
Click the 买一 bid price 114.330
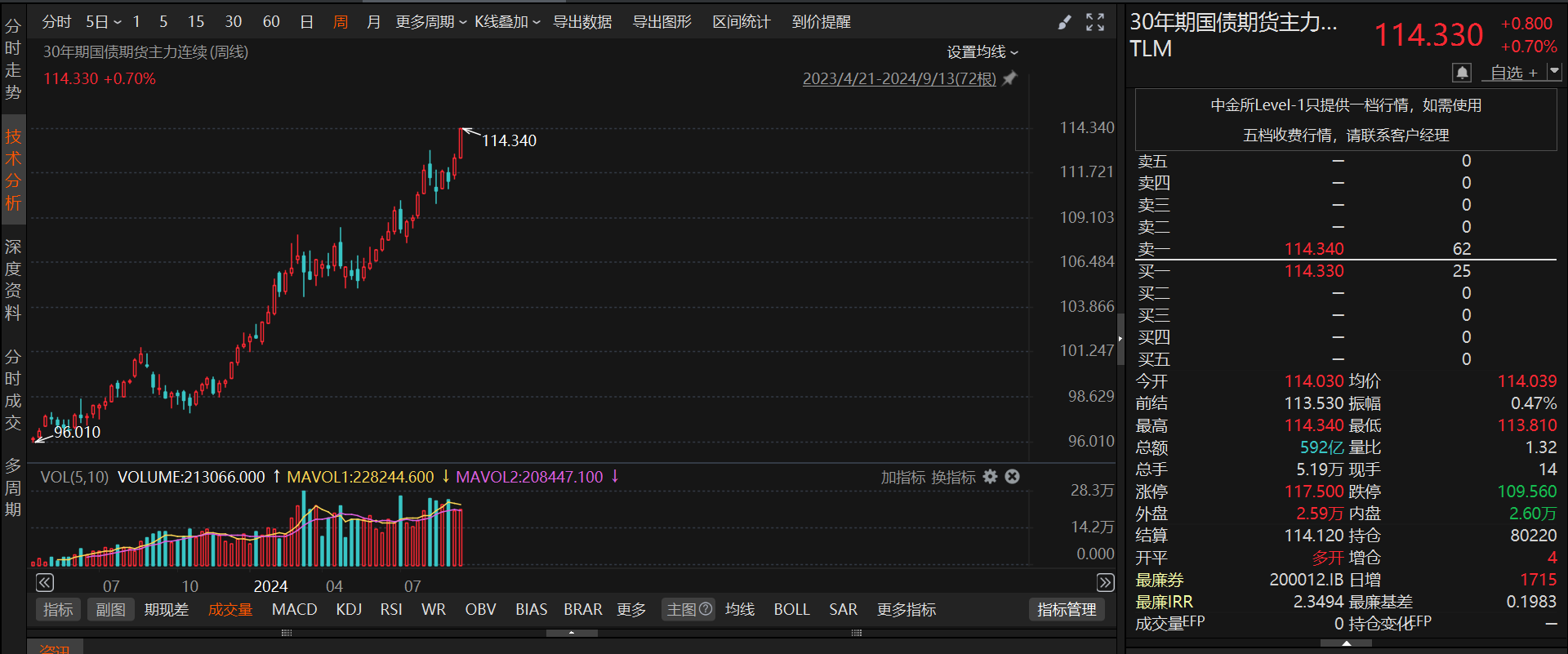tap(1314, 271)
